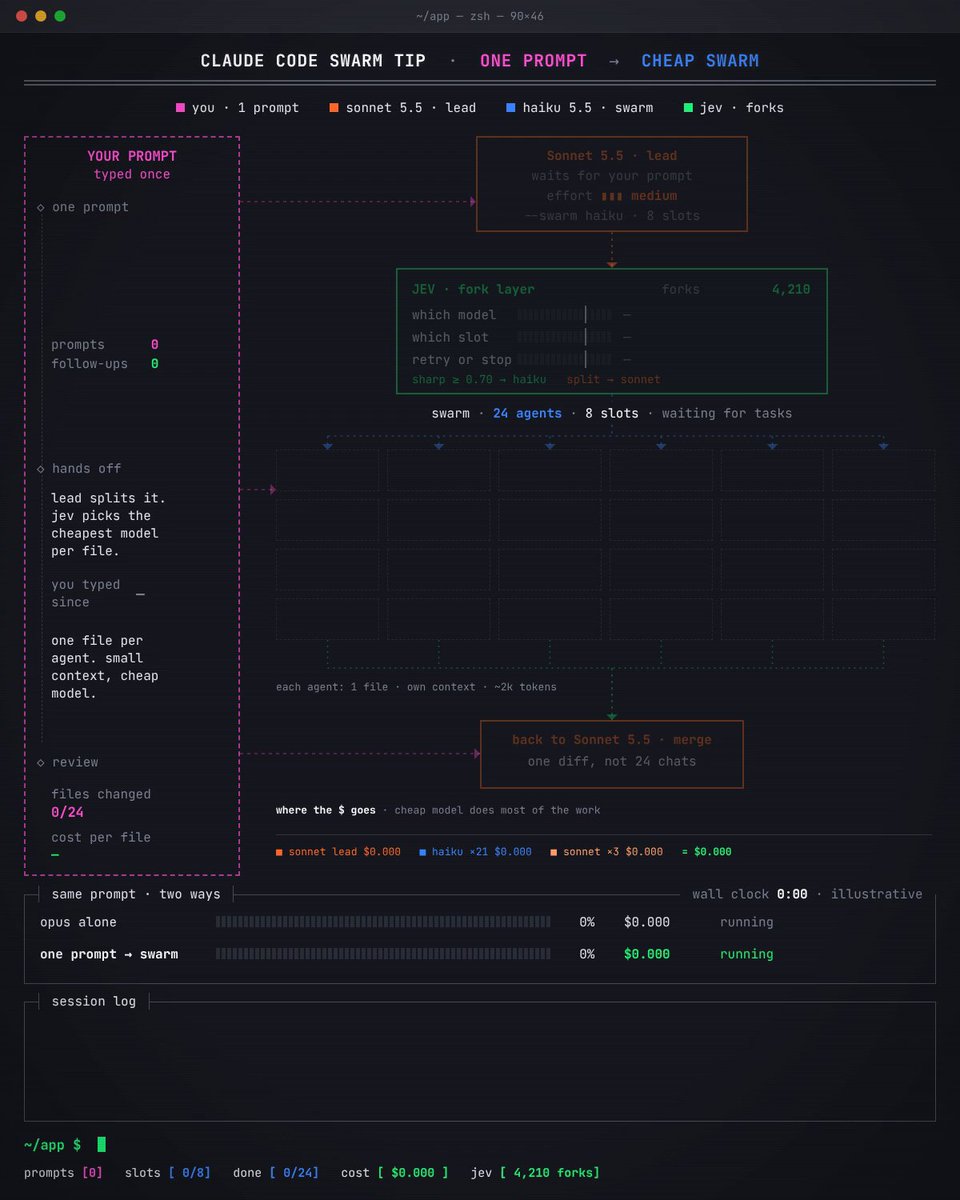Click the pink 'ONE PROMPT' header text
960x1200 pixels.
click(534, 60)
